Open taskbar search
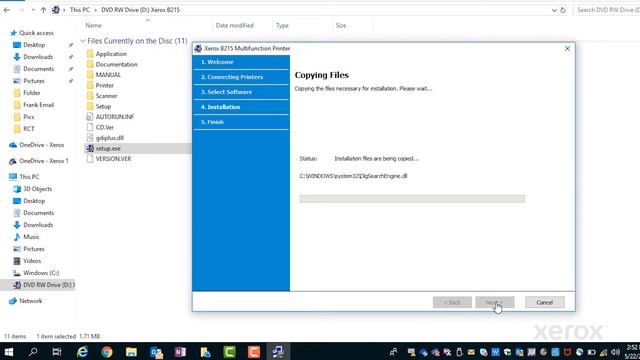Screen dimensions: 640x360 point(33,352)
